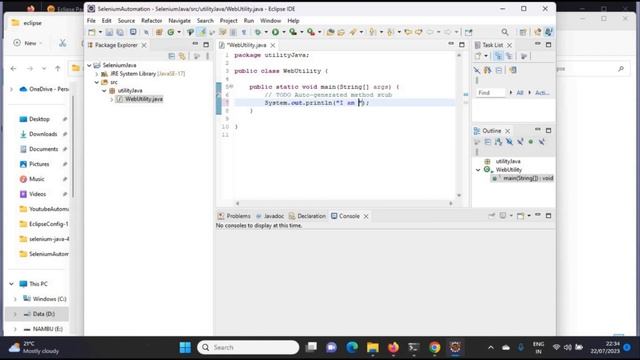Toggle Sort in Outline toolbar
This screenshot has height=360, width=640.
(x=498, y=142)
